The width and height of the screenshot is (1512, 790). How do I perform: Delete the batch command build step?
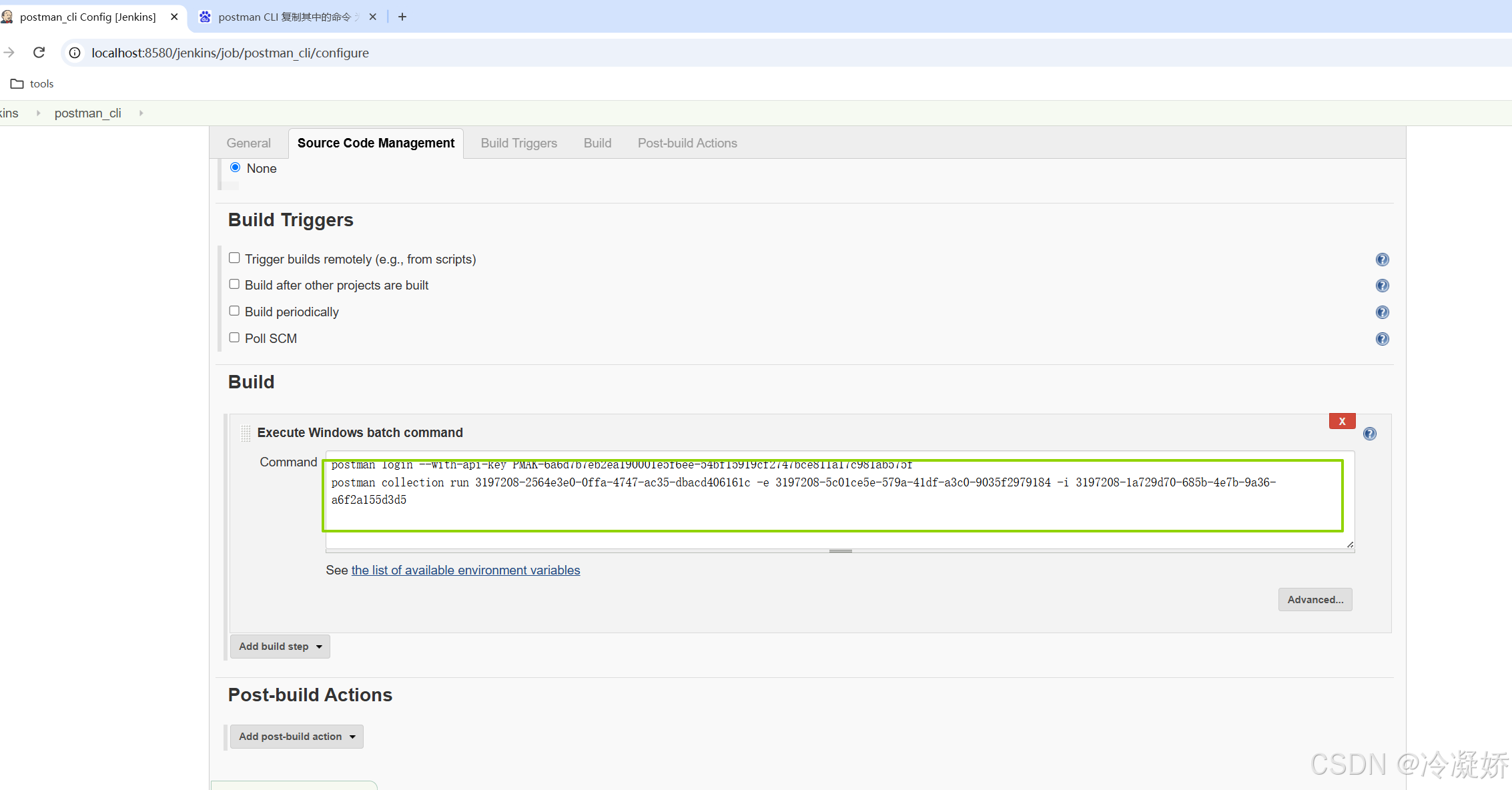point(1342,421)
